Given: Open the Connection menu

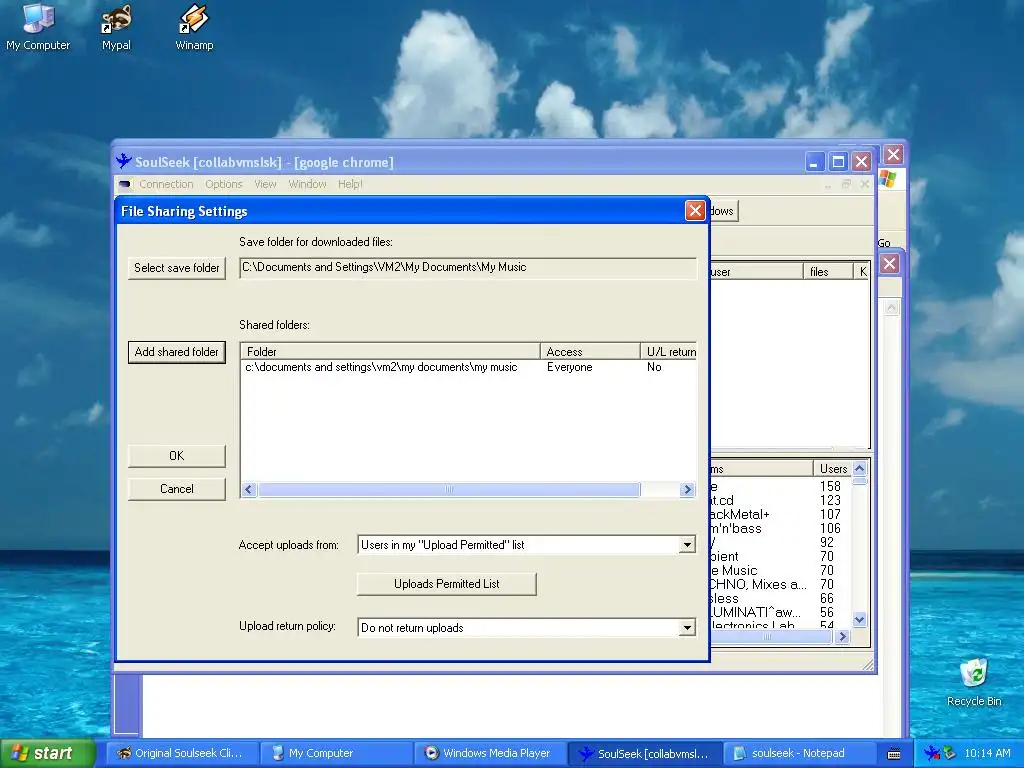Looking at the screenshot, I should pos(166,184).
